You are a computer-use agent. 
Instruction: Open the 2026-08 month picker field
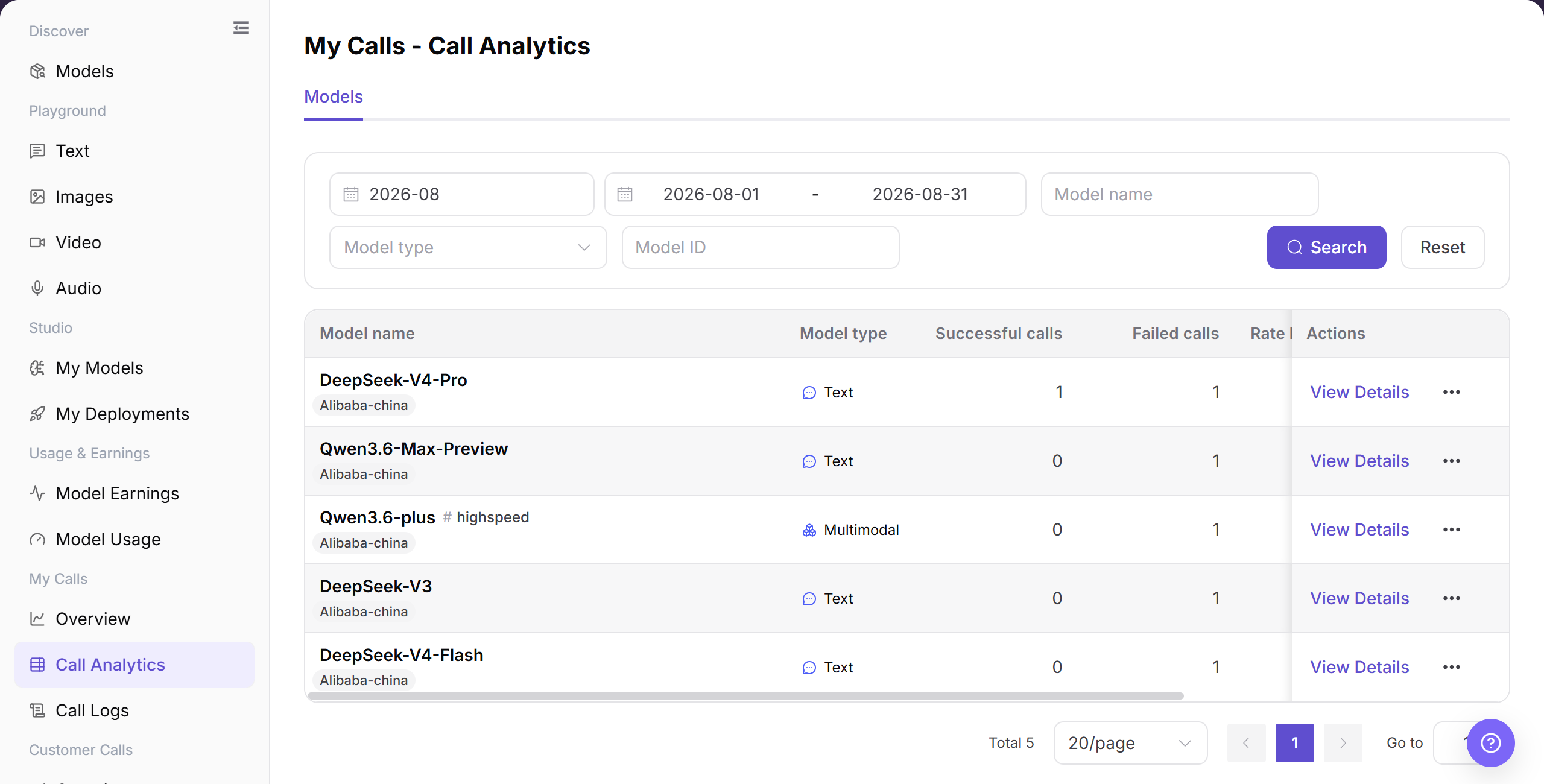pos(461,194)
